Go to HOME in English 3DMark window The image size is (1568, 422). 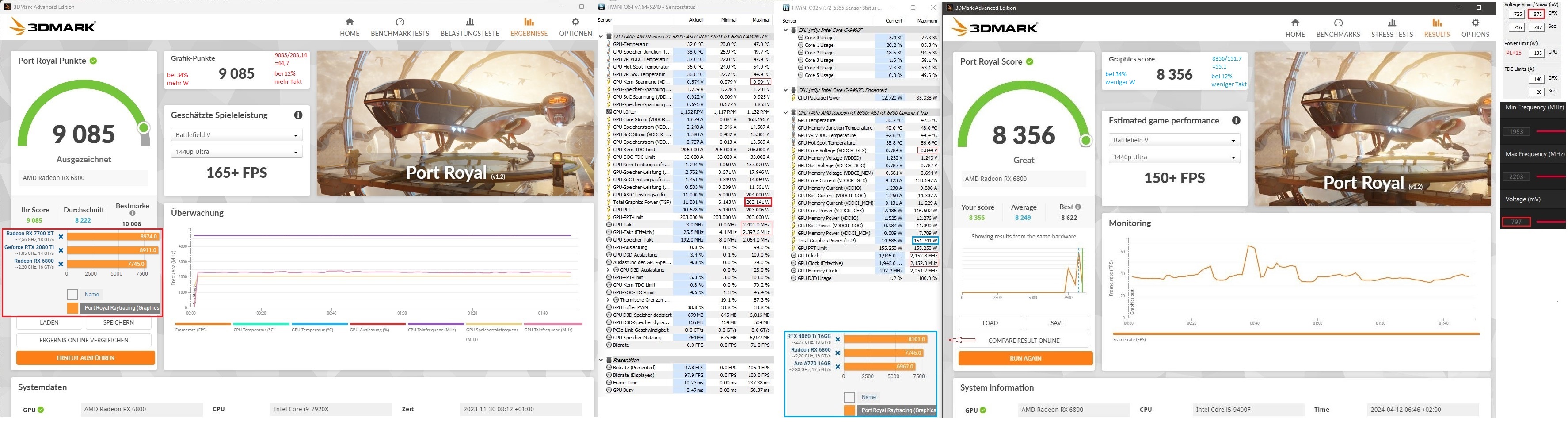coord(1295,28)
